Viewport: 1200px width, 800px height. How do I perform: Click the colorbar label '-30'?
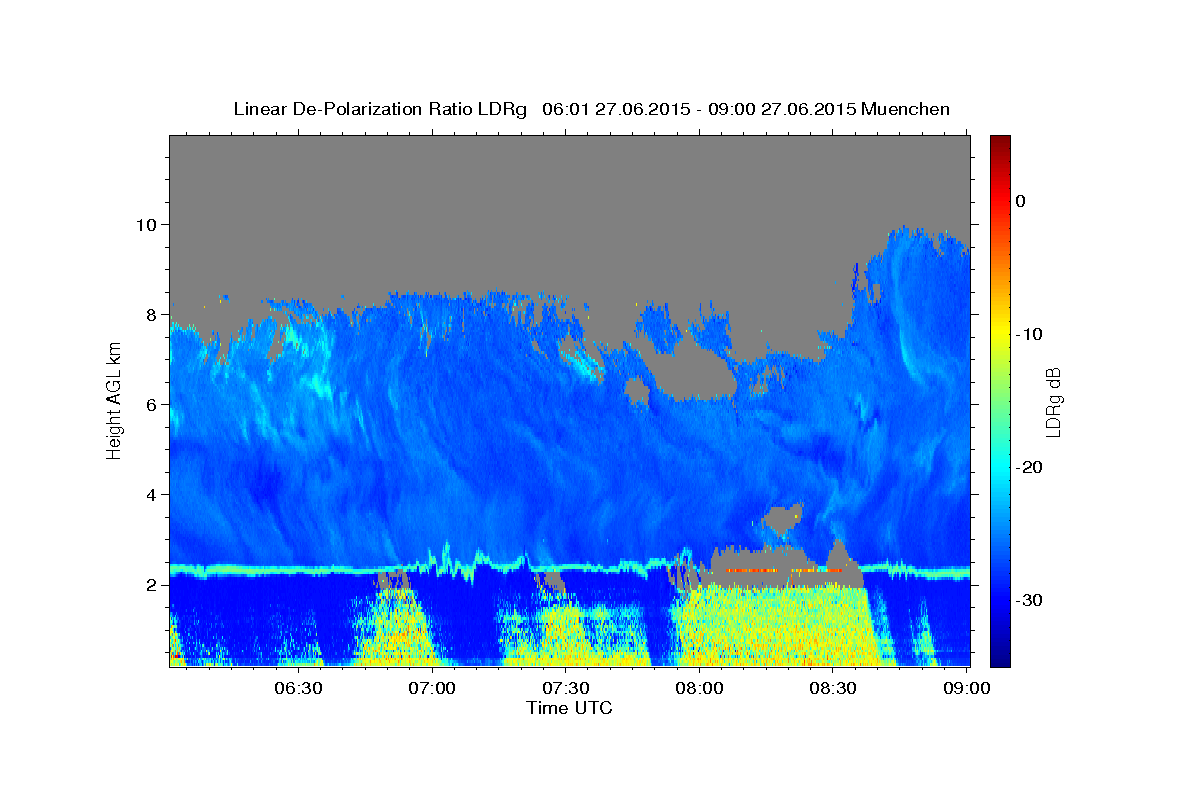pyautogui.click(x=1029, y=600)
